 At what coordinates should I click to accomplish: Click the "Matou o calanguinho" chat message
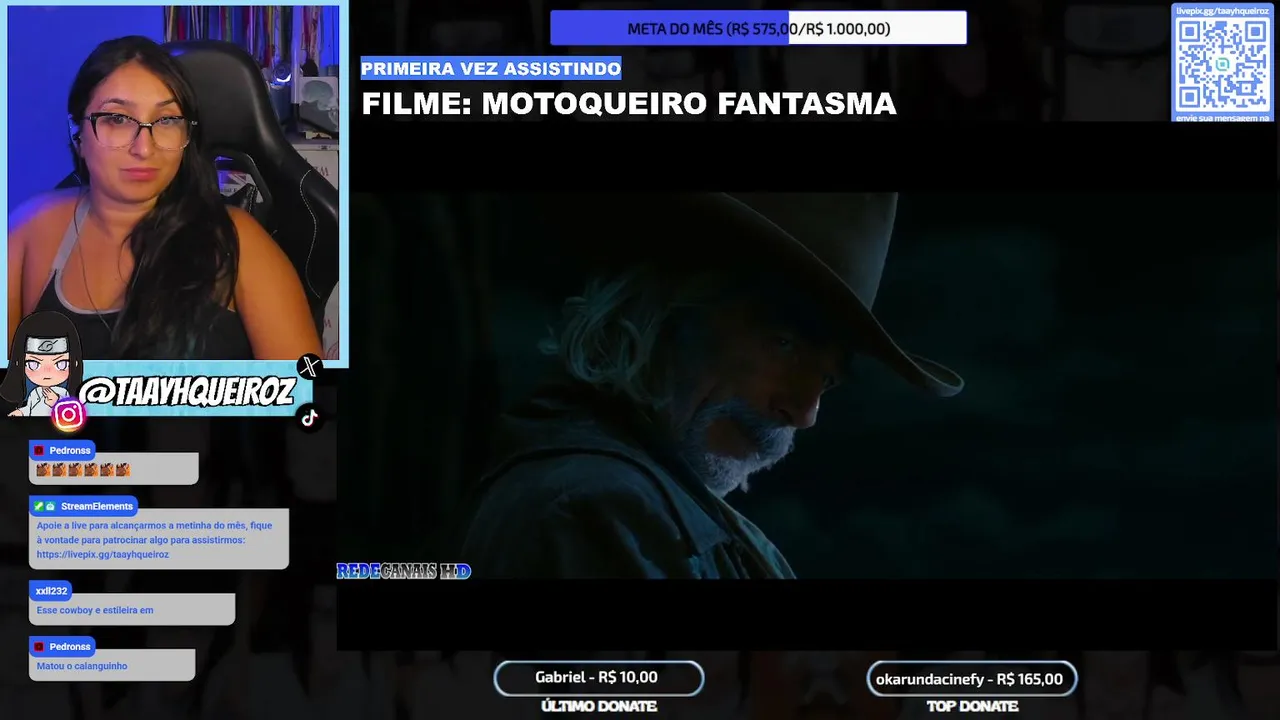pos(82,666)
